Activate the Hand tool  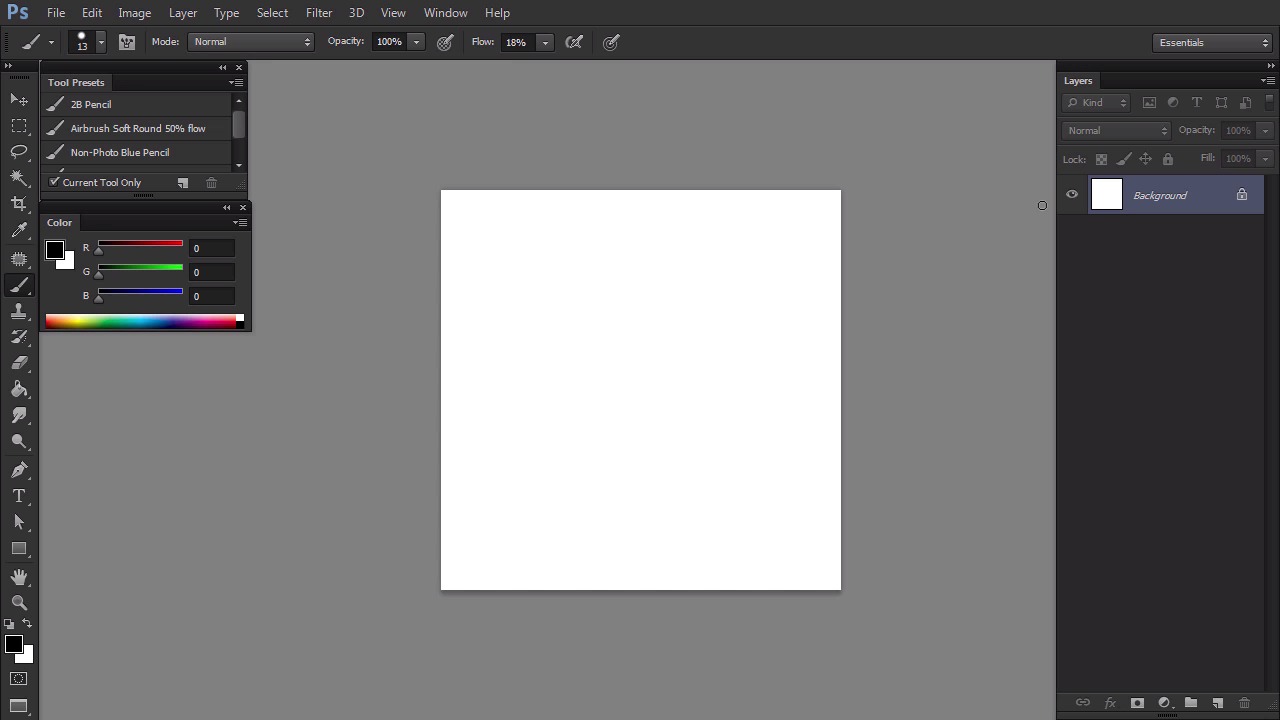coord(19,577)
